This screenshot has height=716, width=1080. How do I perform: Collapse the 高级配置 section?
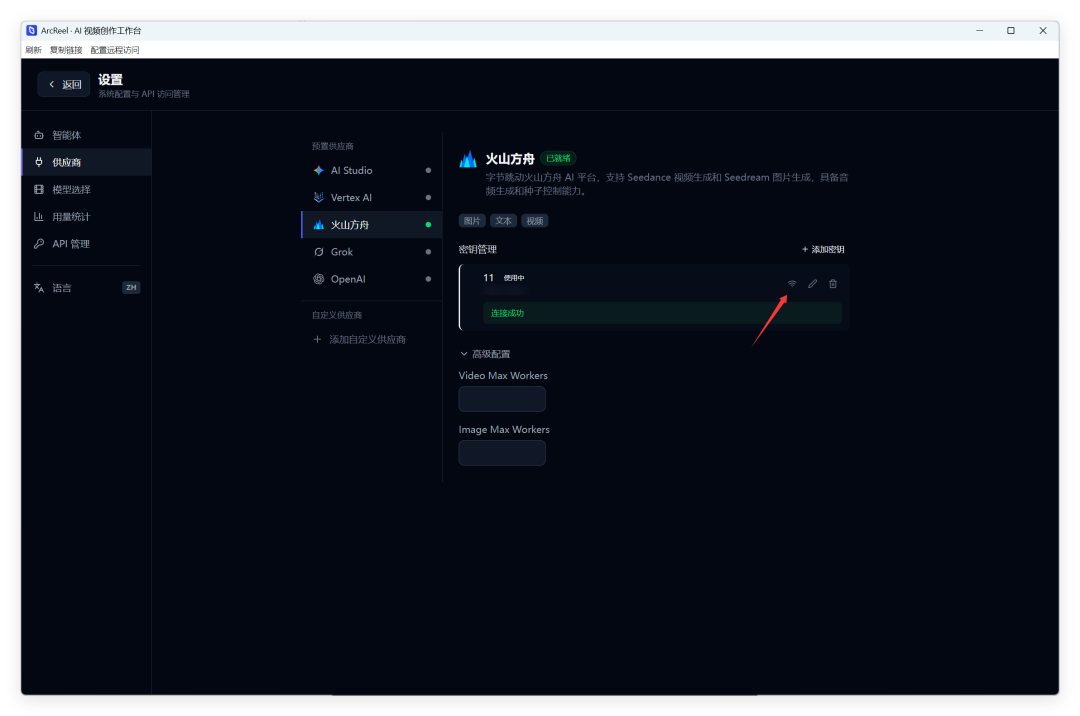(x=485, y=354)
